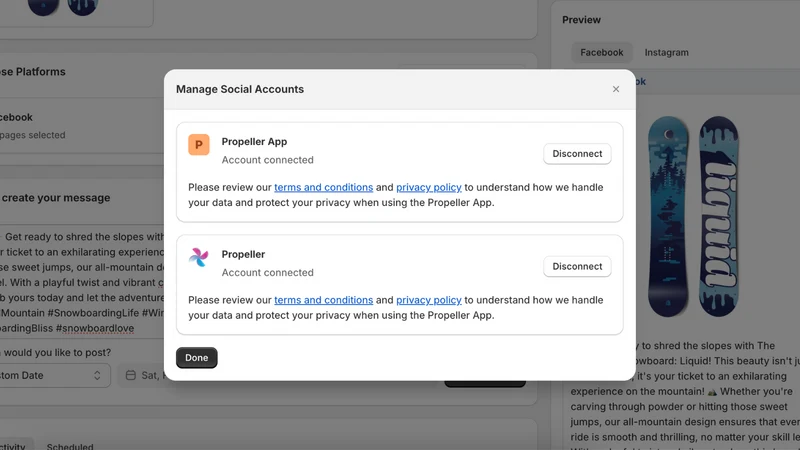800x450 pixels.
Task: Click 'Account connected' under Propeller App
Action: [267, 160]
